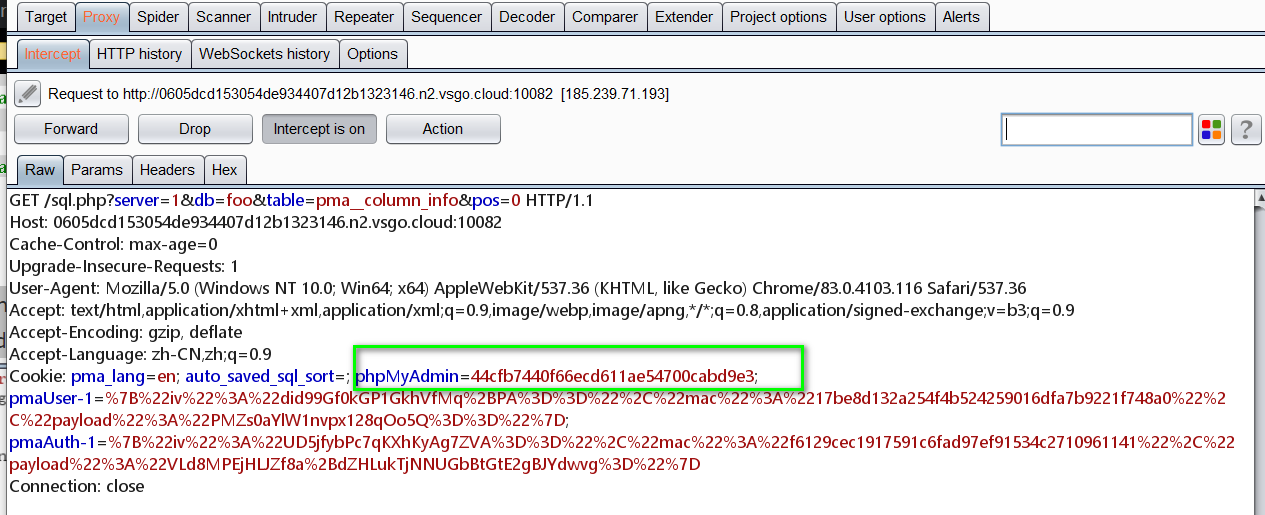Viewport: 1265px width, 515px height.
Task: Open the Decoder tab
Action: 527,17
